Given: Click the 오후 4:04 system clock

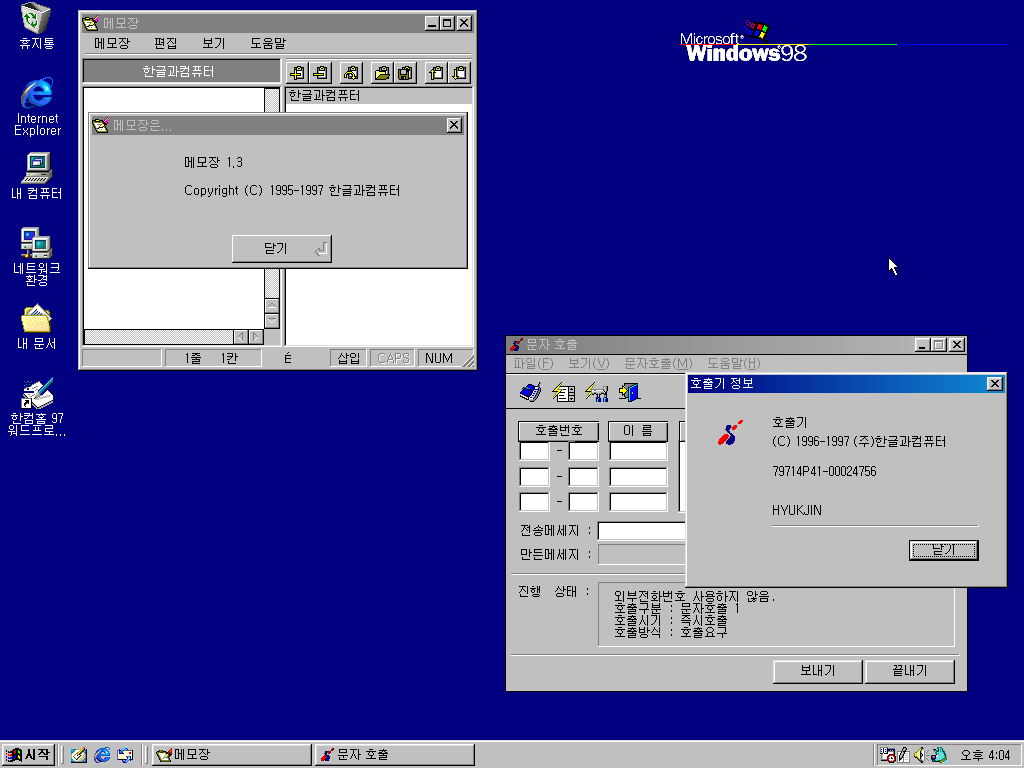Looking at the screenshot, I should point(985,756).
